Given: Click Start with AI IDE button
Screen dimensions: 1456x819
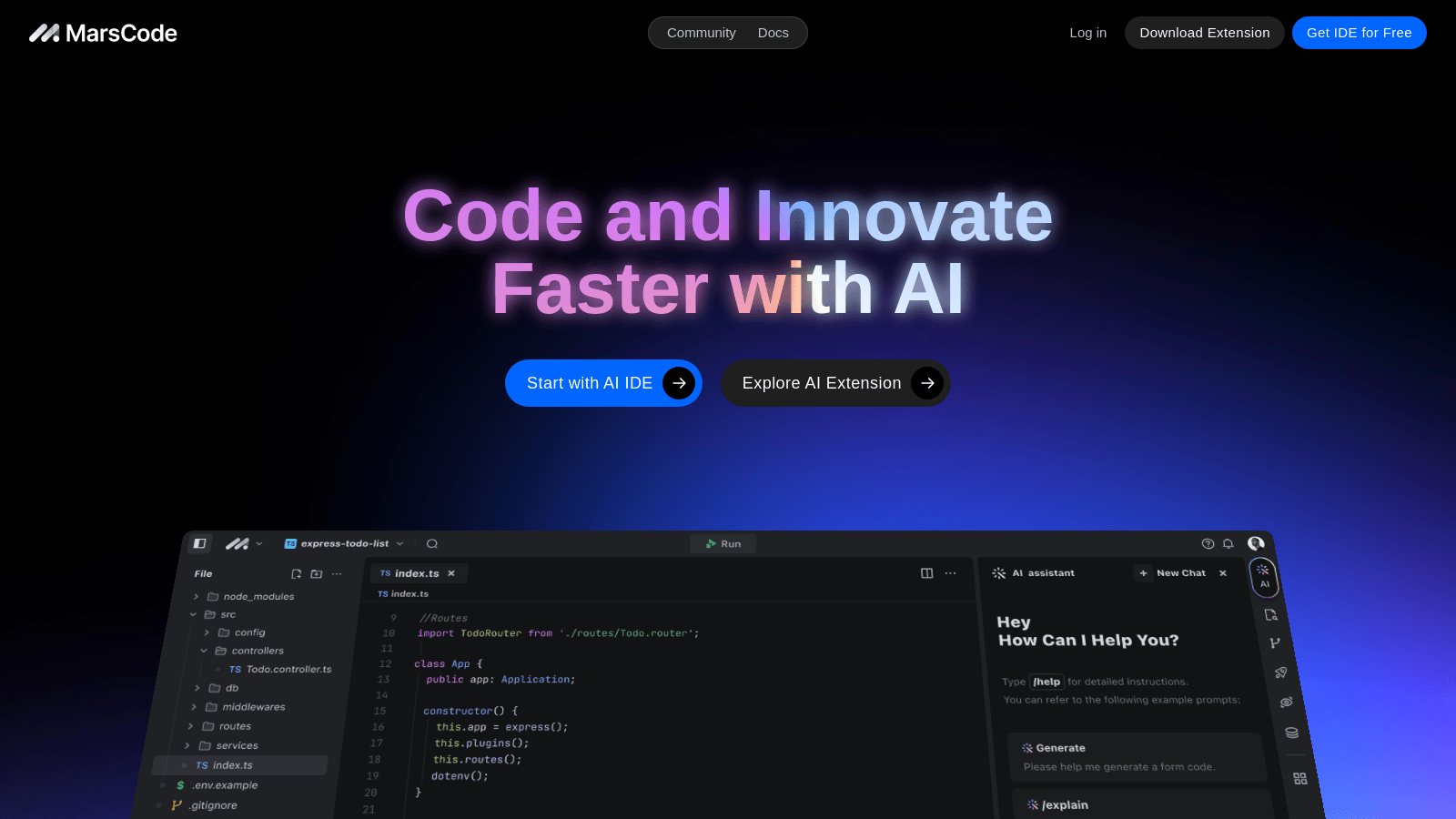Looking at the screenshot, I should tap(603, 383).
